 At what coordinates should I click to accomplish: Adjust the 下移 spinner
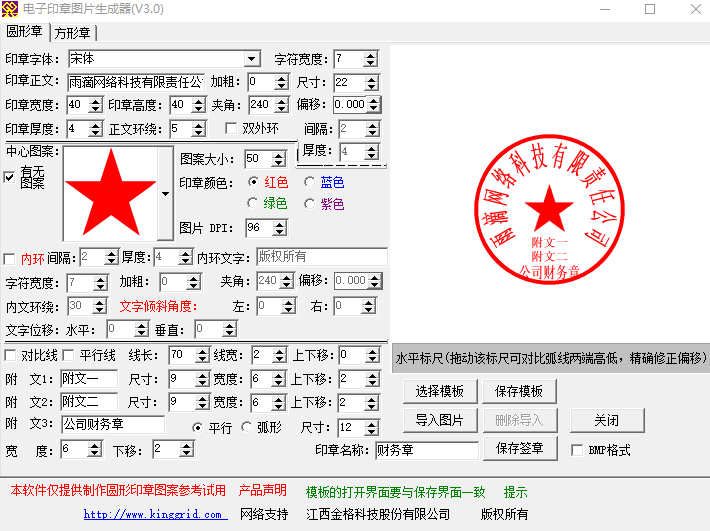187,450
